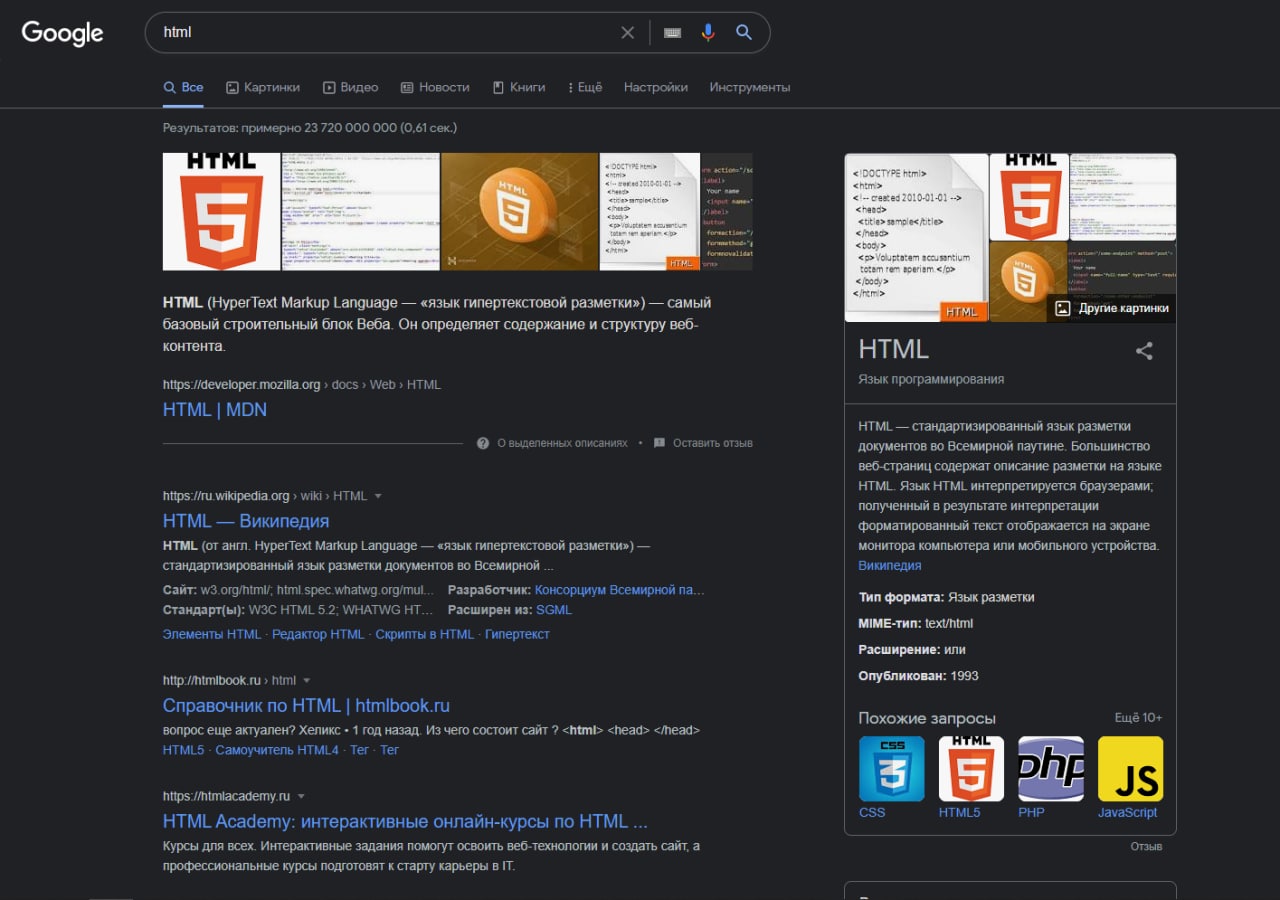Viewport: 1280px width, 900px height.
Task: Click Оставить отзыв link
Action: [x=713, y=443]
